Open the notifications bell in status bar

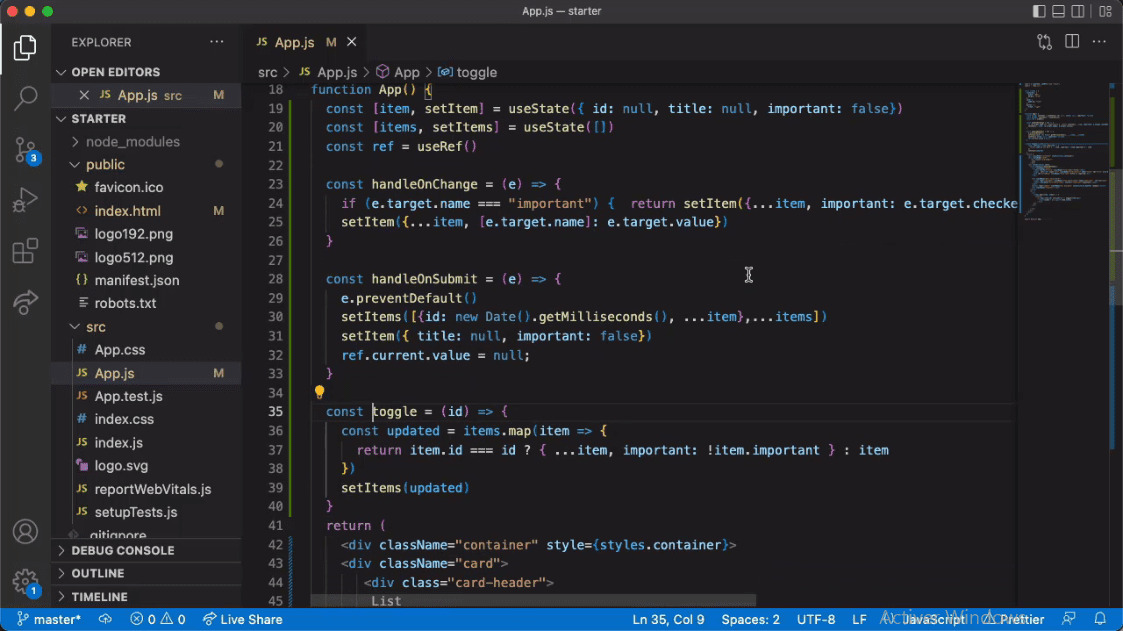pos(1101,619)
